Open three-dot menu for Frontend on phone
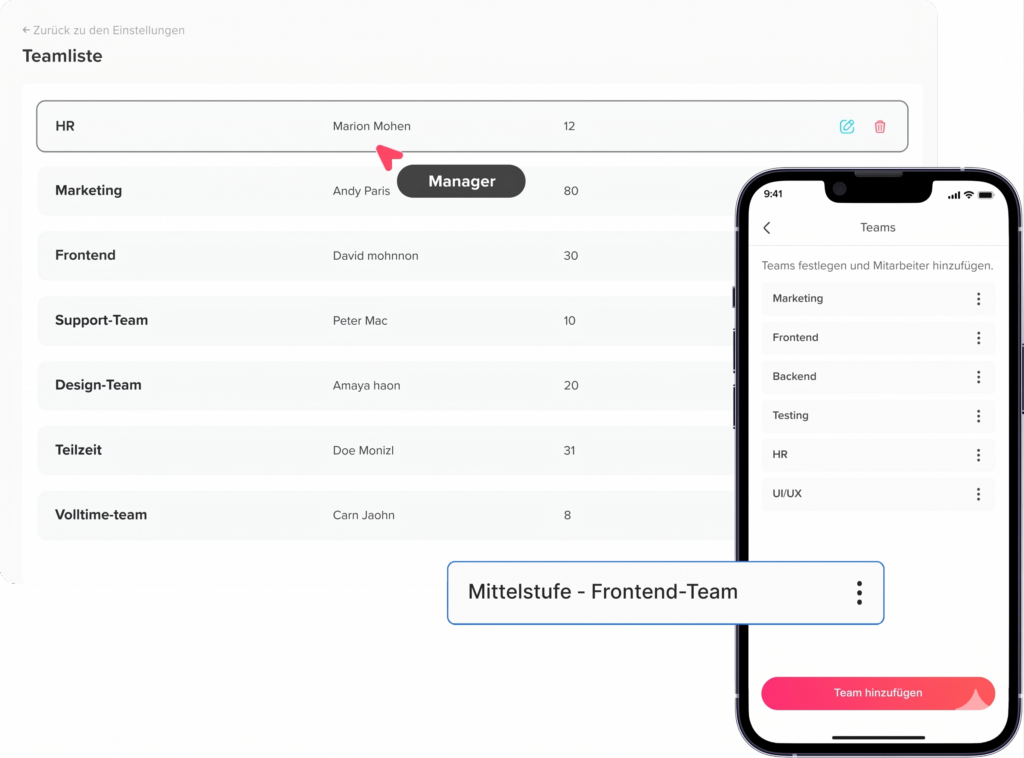1024x758 pixels. point(978,338)
